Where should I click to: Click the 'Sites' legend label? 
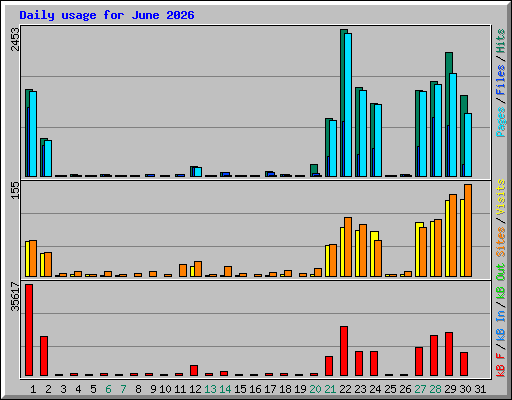pos(501,242)
